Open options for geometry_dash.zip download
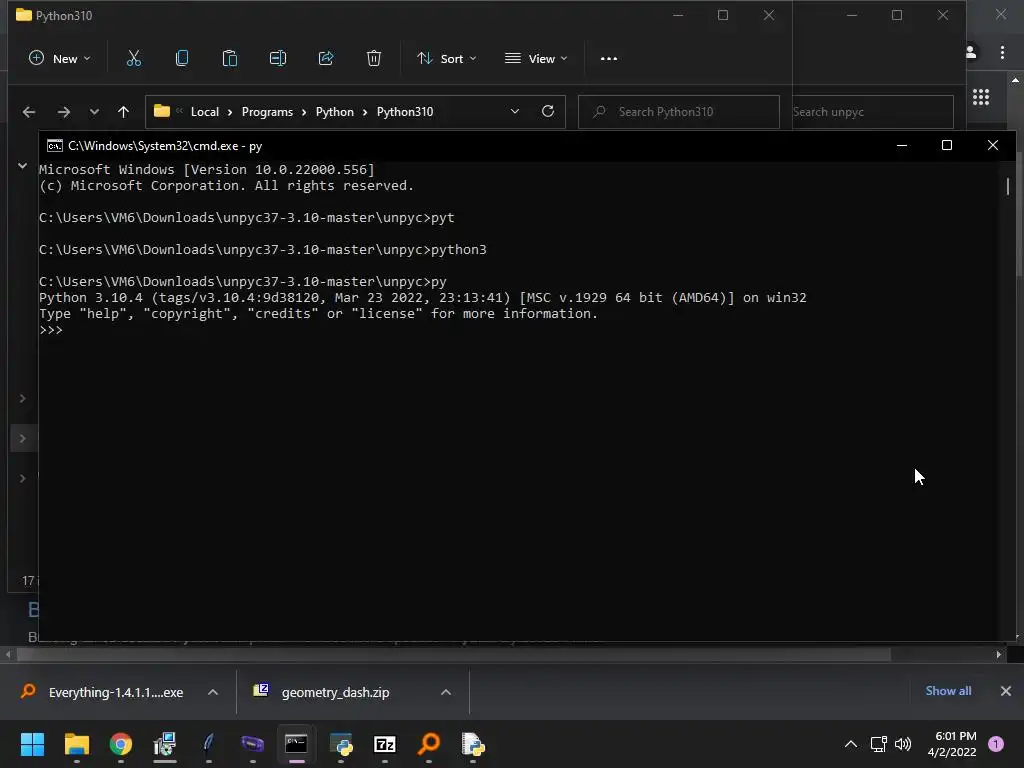Image resolution: width=1024 pixels, height=768 pixels. coord(446,692)
